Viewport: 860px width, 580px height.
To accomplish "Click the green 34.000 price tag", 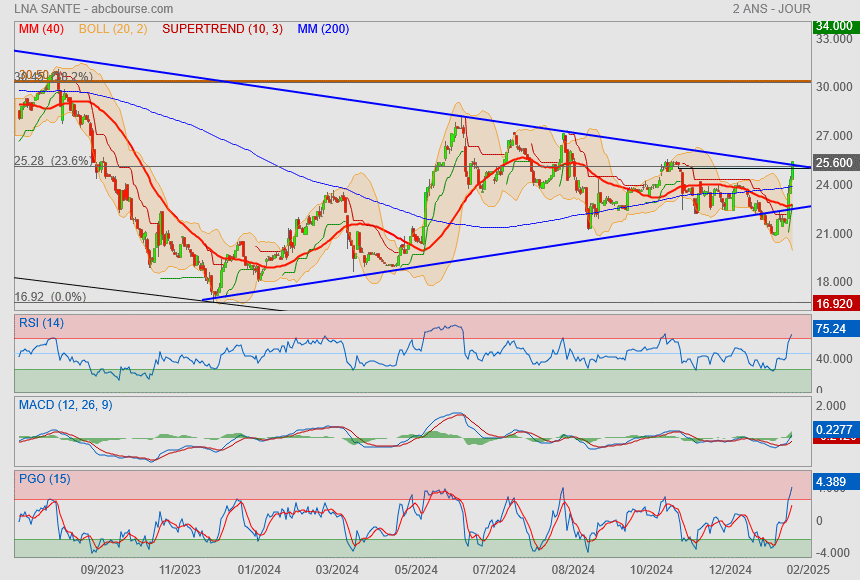I will 834,26.
